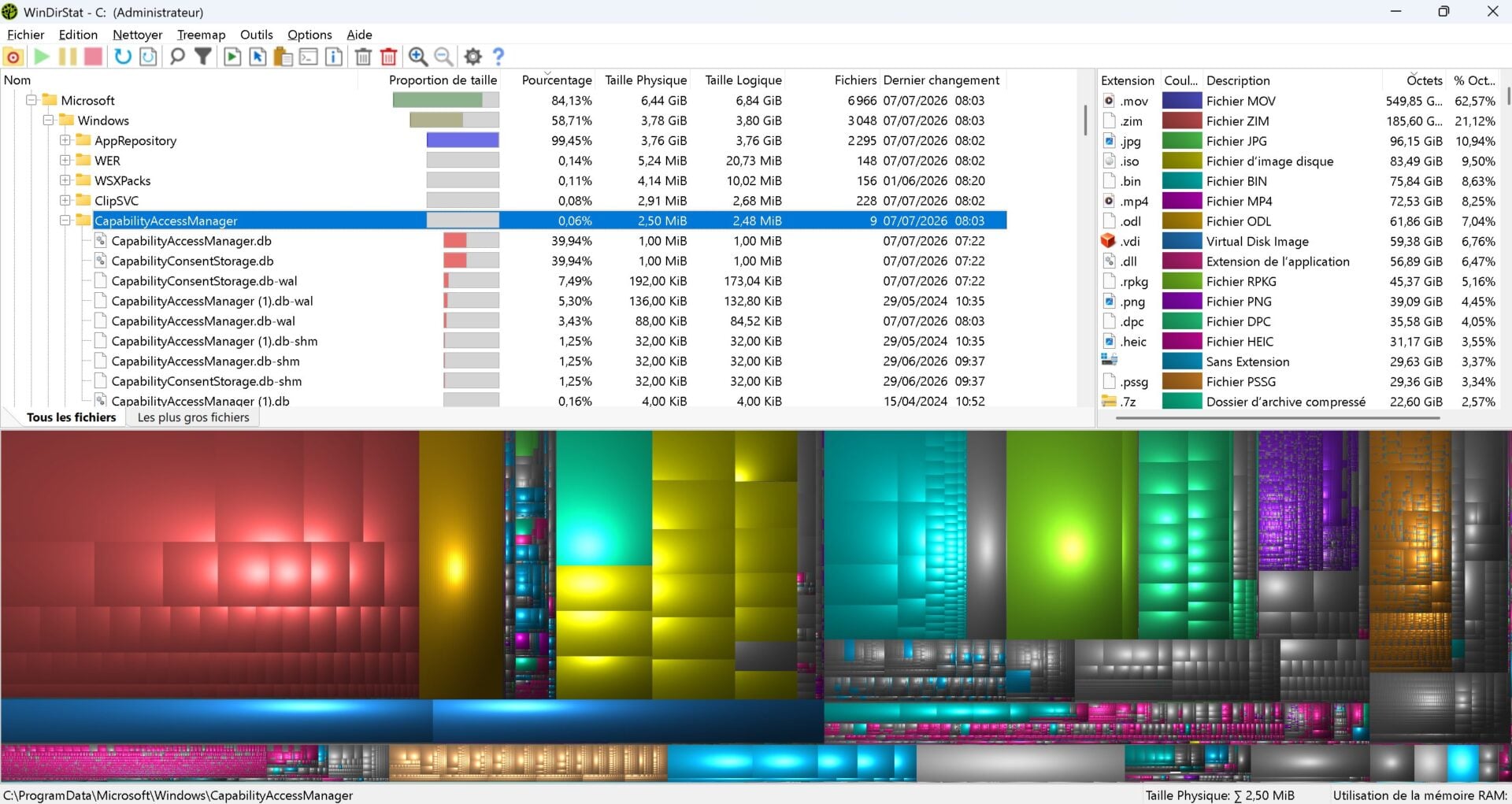
Task: Click the gray trash delete icon
Action: click(x=363, y=57)
